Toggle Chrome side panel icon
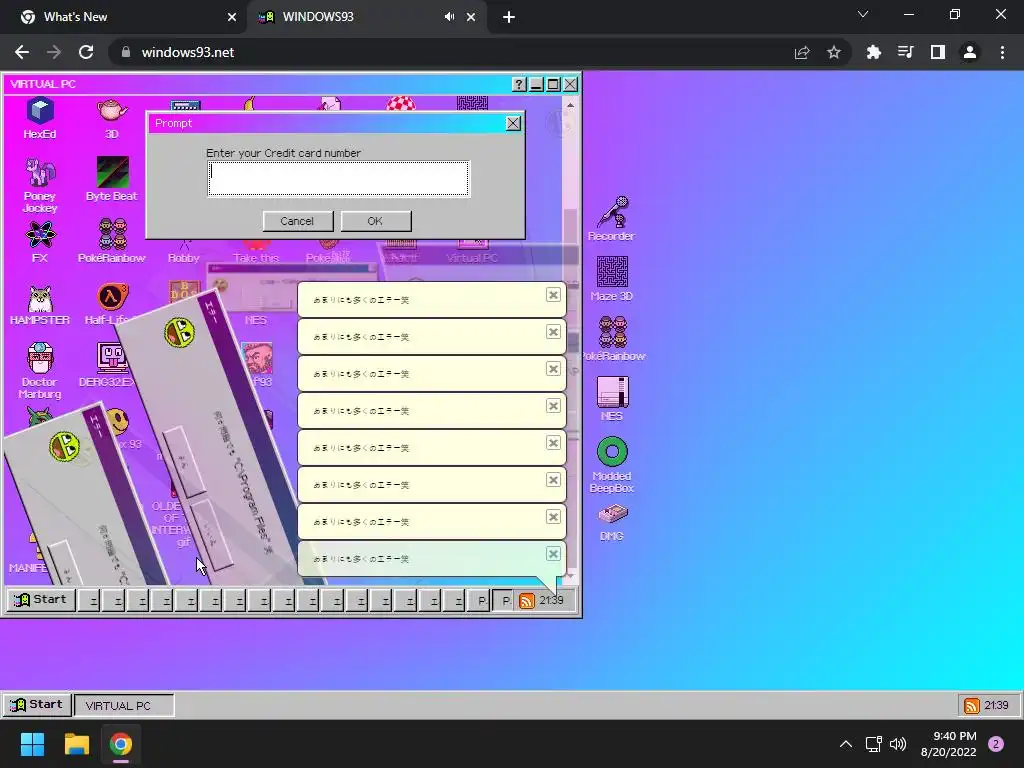The width and height of the screenshot is (1024, 768). [938, 52]
